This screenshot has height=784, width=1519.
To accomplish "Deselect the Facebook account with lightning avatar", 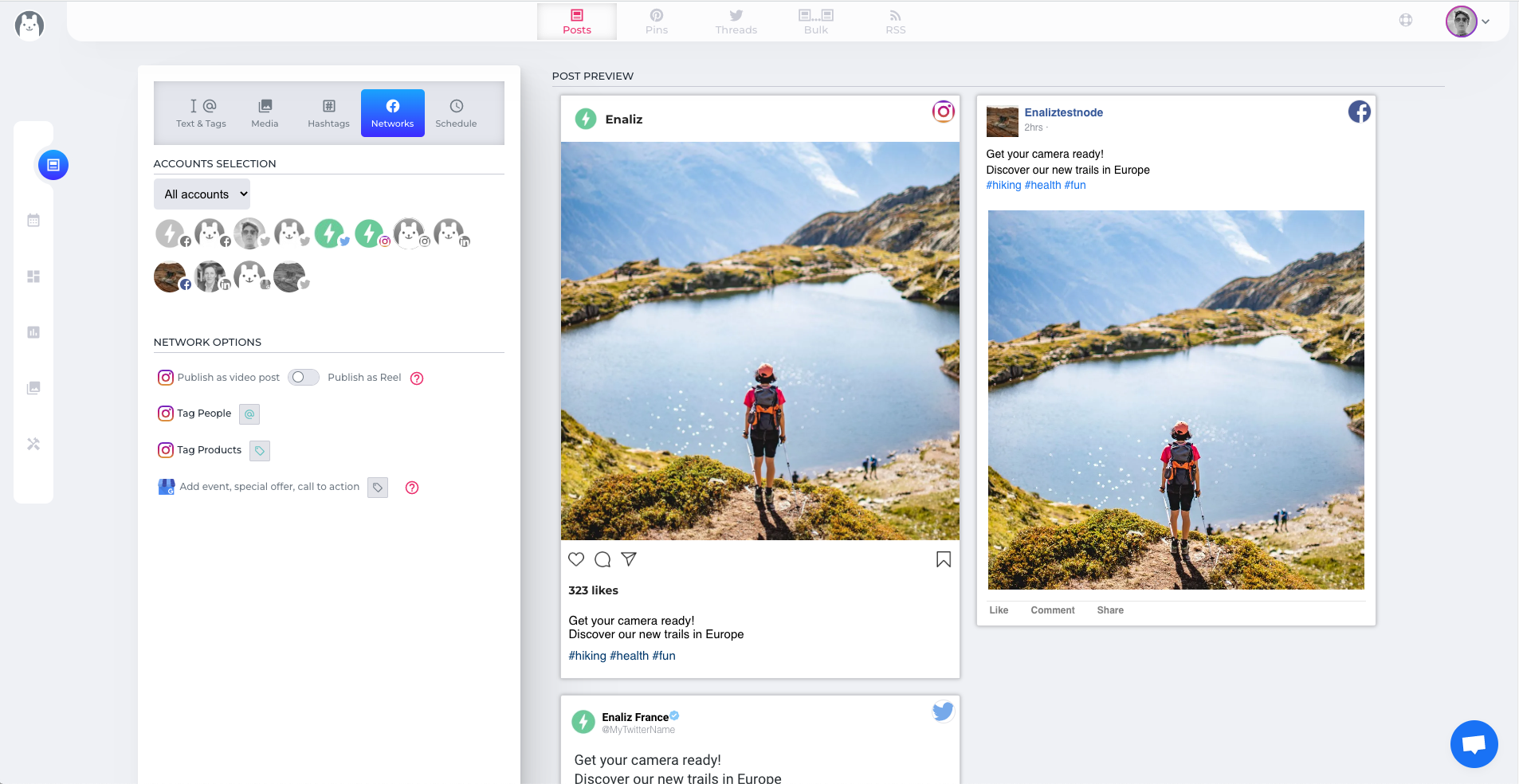I will (171, 233).
